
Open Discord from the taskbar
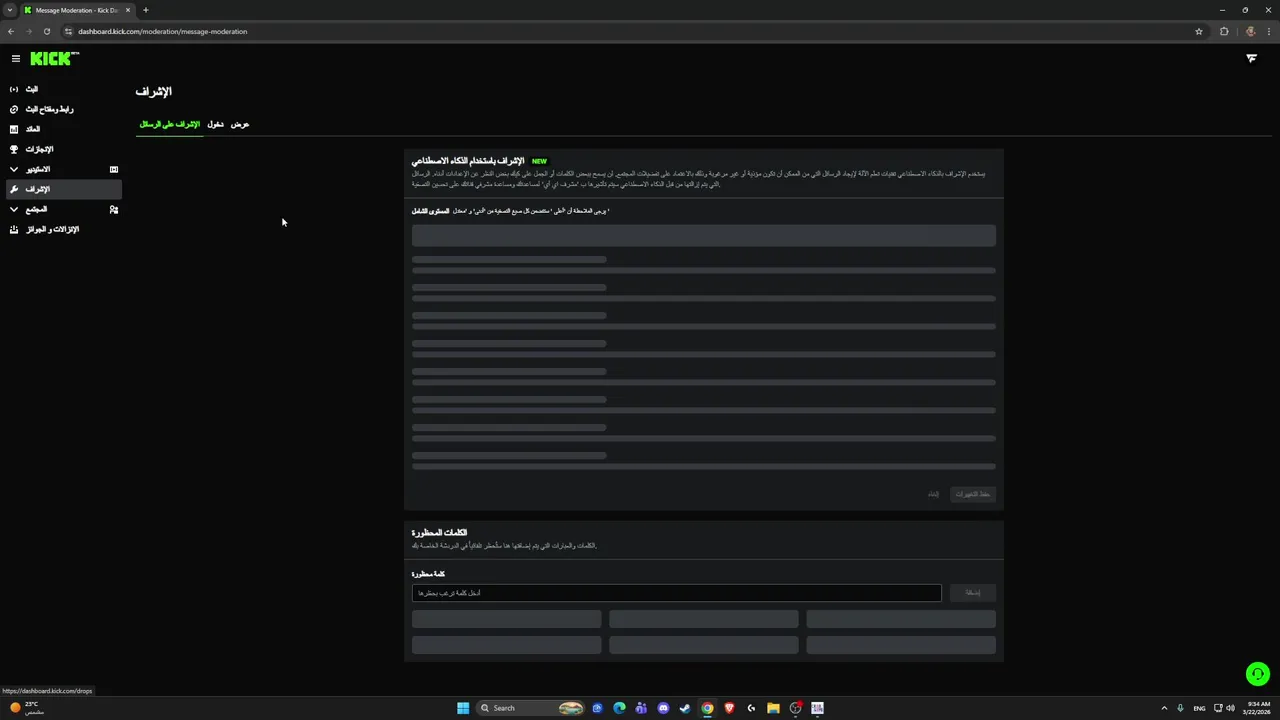(x=663, y=708)
